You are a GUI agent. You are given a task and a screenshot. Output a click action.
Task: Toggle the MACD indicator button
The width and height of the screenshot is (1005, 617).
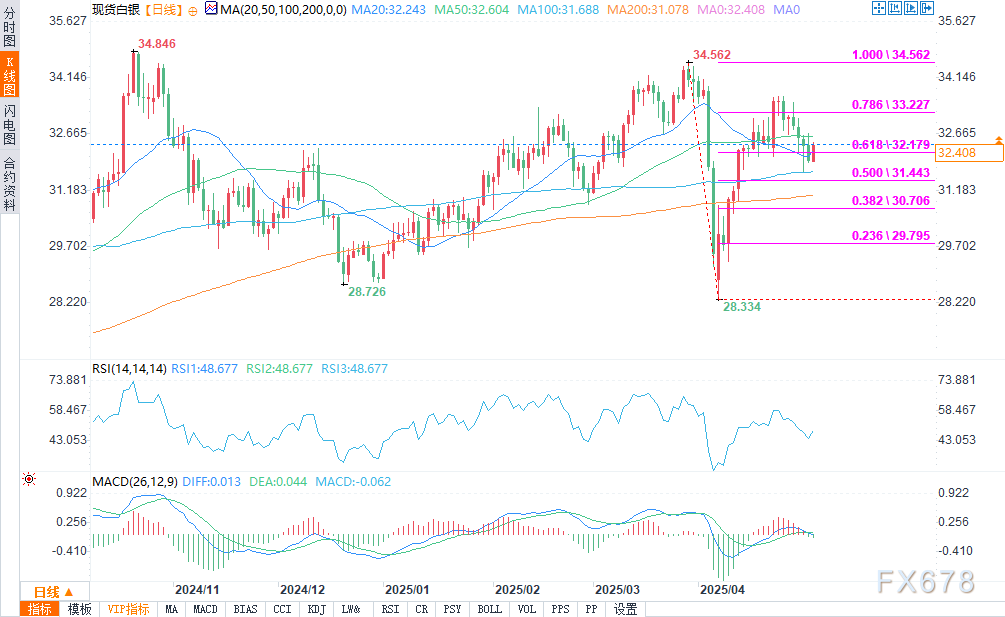[205, 609]
